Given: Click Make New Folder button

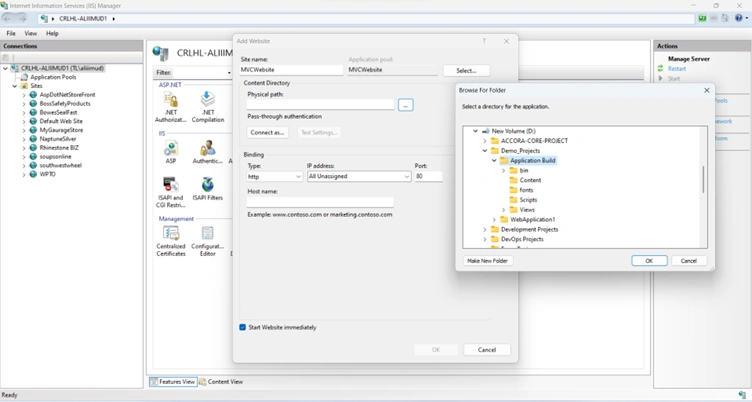Looking at the screenshot, I should [x=488, y=260].
